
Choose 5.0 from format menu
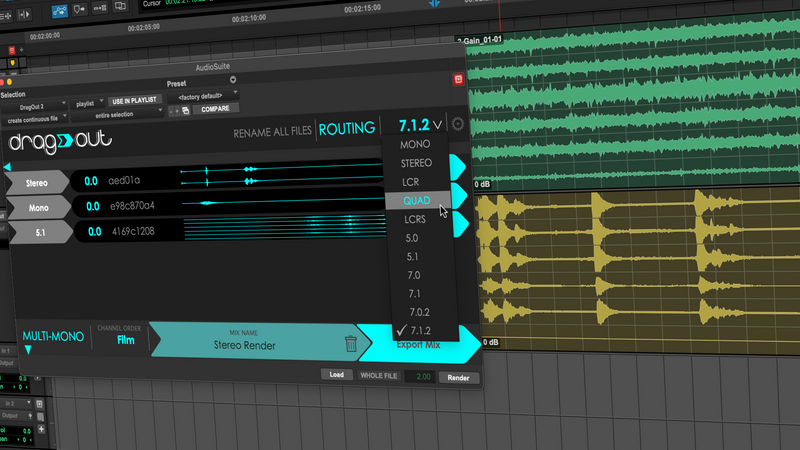[412, 238]
